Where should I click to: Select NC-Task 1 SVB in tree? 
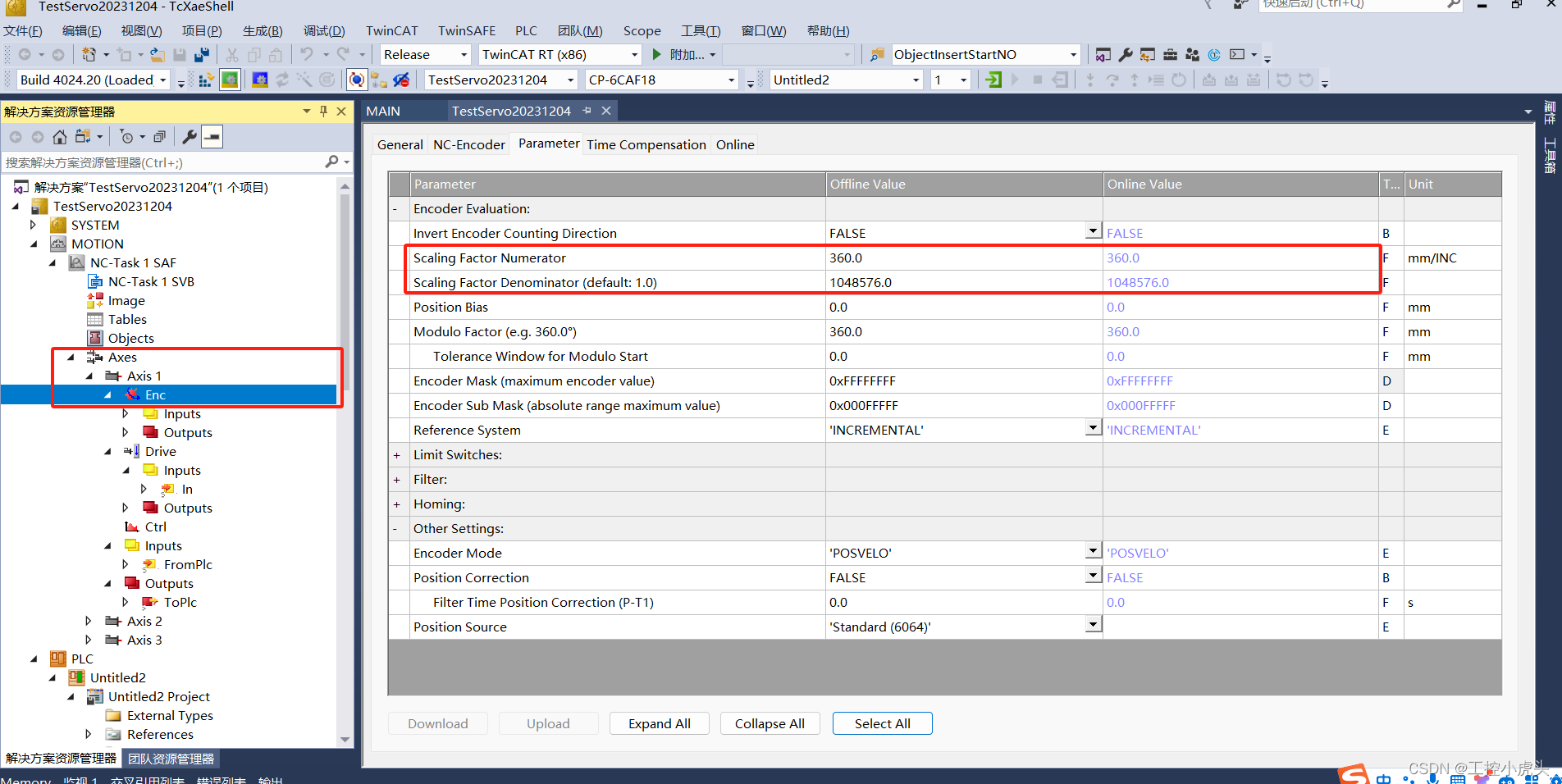pos(151,281)
